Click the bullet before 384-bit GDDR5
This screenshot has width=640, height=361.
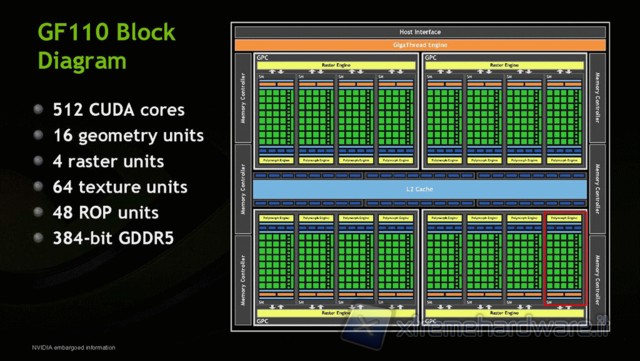tap(38, 238)
